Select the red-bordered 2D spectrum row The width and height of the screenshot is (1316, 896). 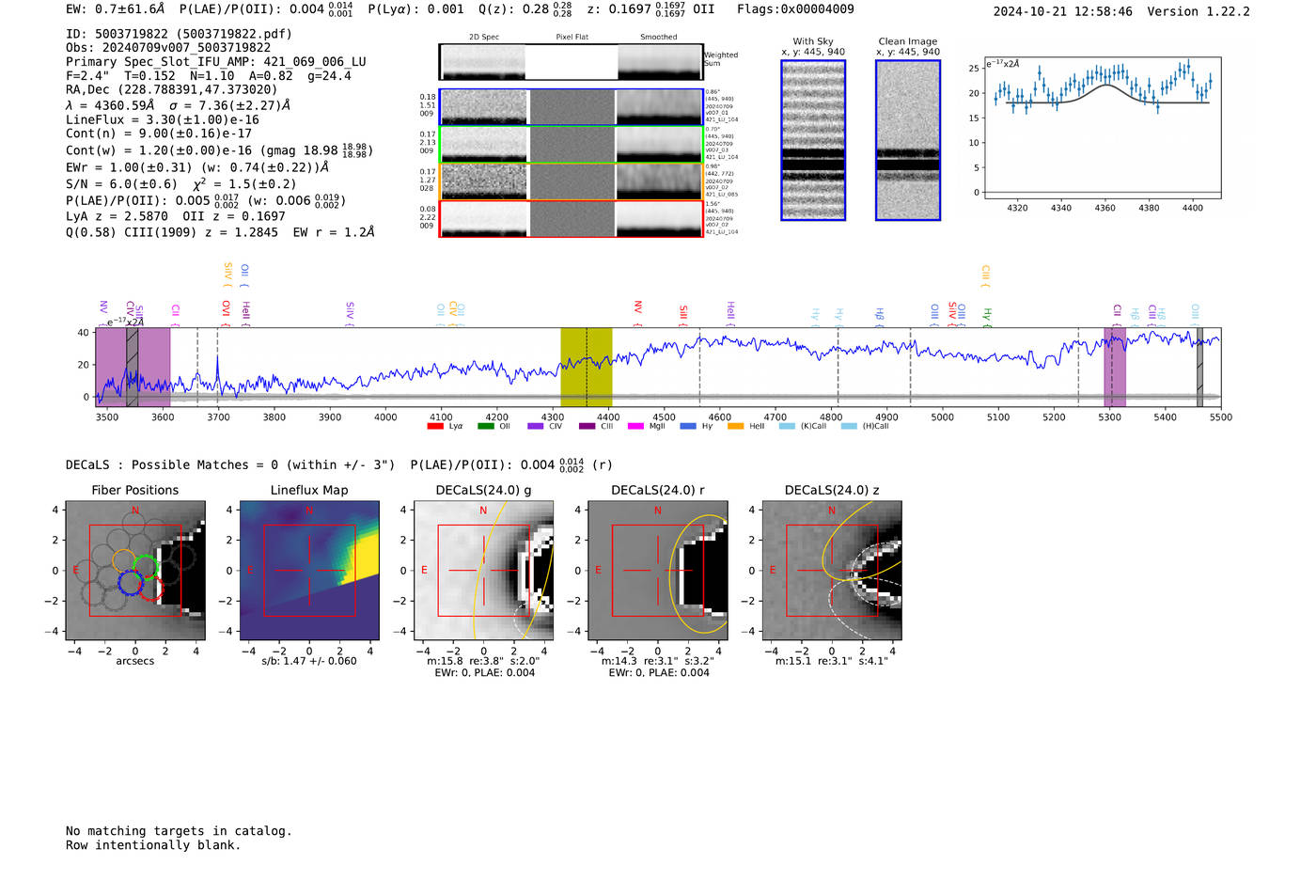pyautogui.click(x=571, y=219)
